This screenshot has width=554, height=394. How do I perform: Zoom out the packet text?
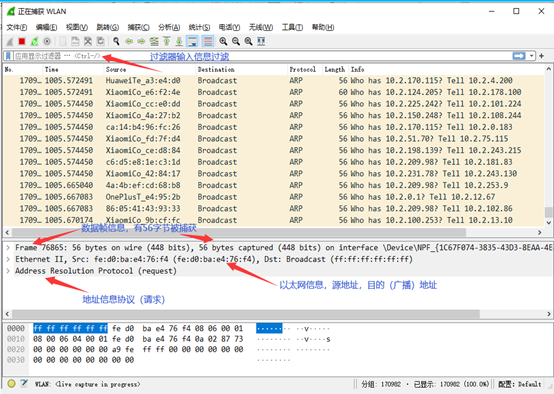236,42
